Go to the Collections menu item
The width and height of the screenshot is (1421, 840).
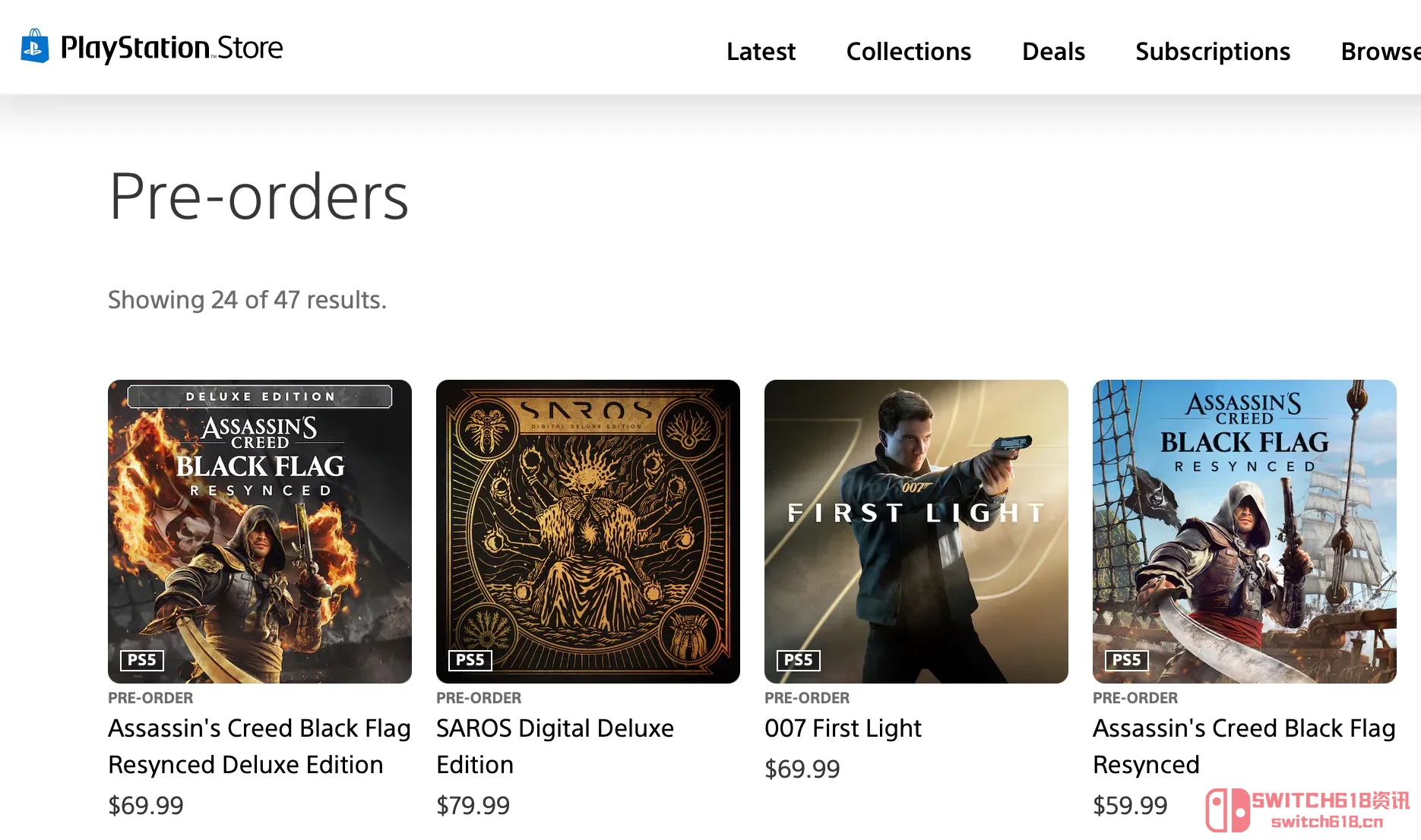[x=908, y=52]
